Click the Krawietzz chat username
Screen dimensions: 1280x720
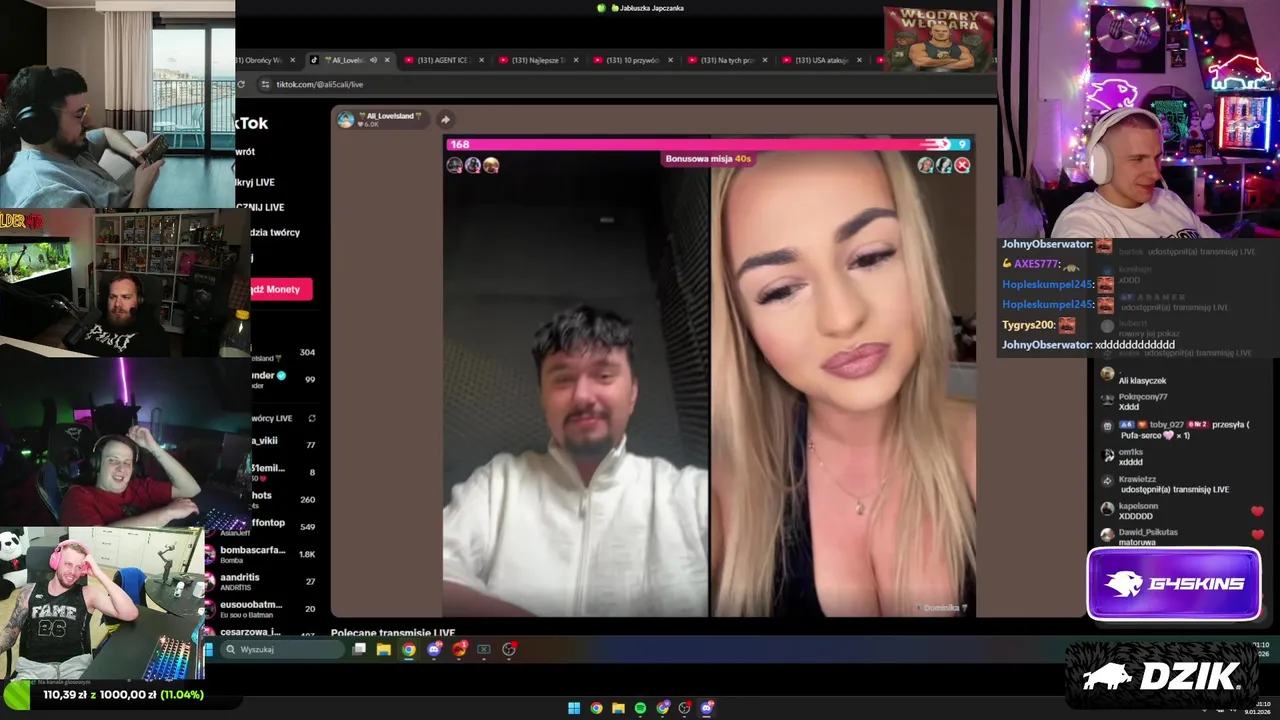(1138, 479)
